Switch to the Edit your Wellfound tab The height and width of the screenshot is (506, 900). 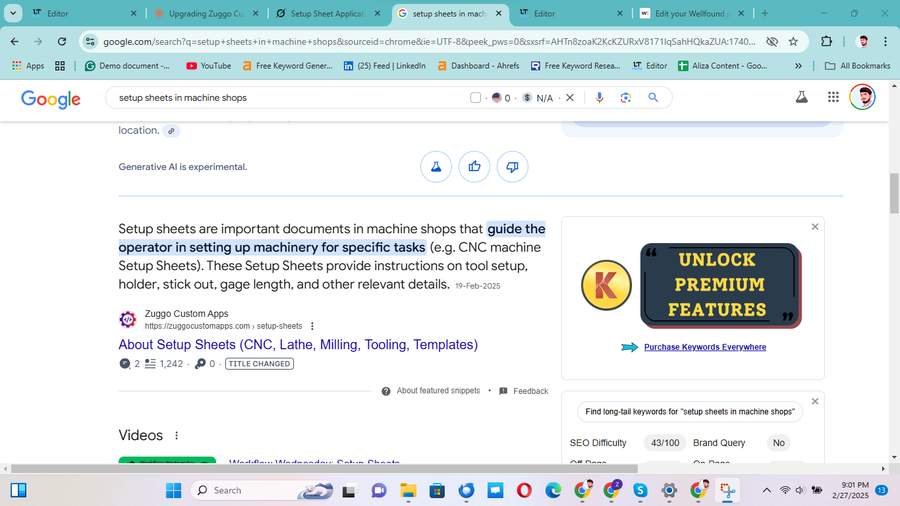click(692, 13)
